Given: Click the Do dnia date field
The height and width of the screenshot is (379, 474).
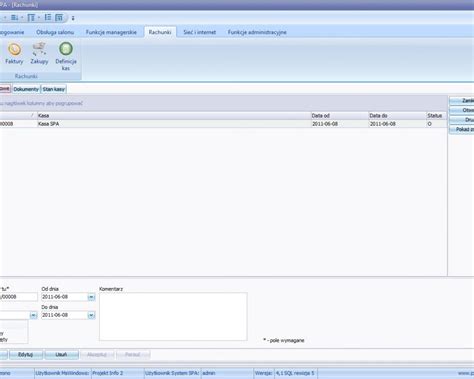Looking at the screenshot, I should tap(64, 315).
